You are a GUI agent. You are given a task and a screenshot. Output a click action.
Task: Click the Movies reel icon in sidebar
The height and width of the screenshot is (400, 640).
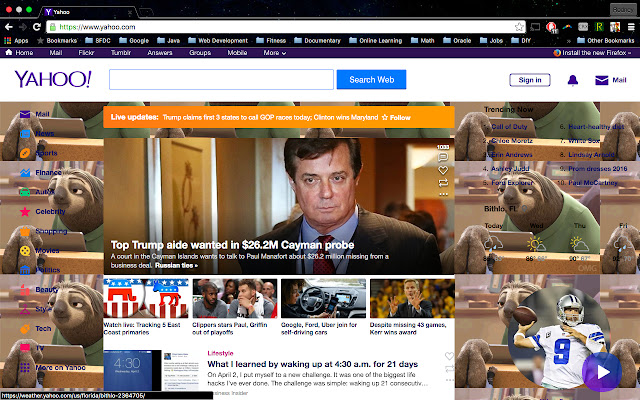click(x=25, y=251)
